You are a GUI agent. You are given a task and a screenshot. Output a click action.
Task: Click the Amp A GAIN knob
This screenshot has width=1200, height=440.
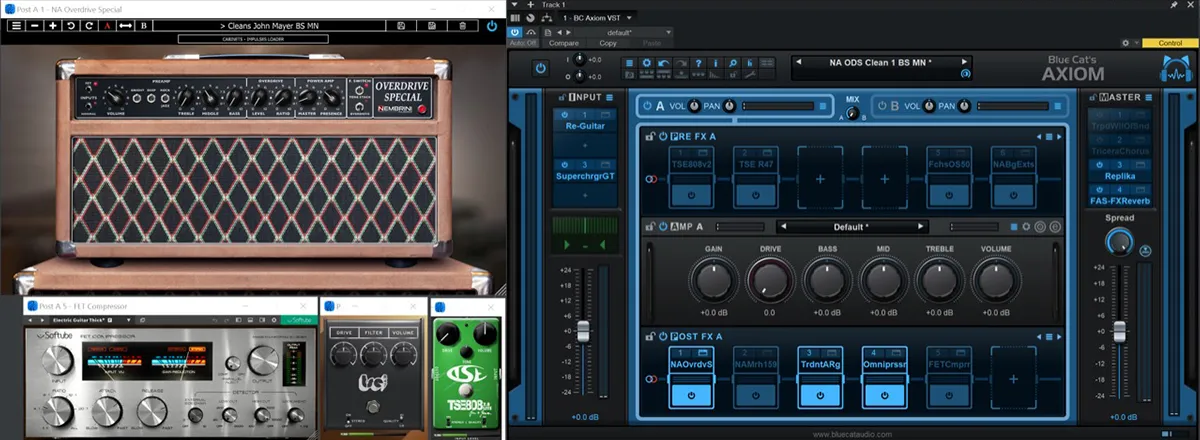click(714, 280)
